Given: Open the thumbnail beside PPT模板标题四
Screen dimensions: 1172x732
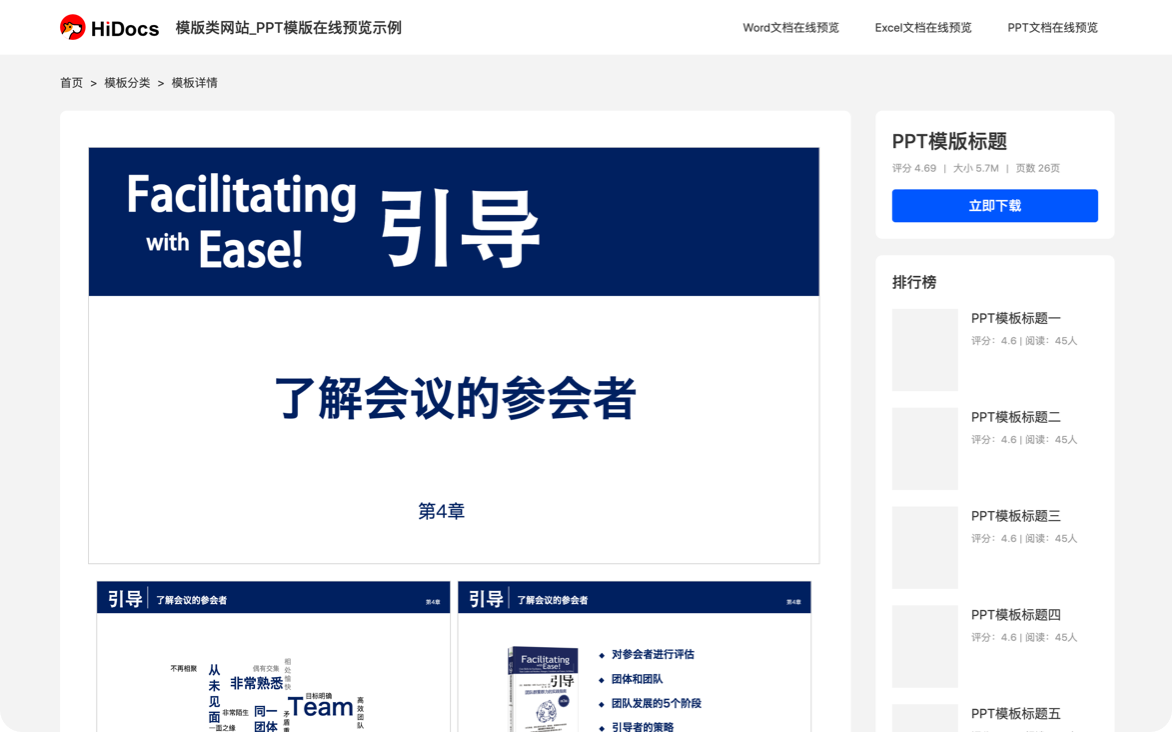Looking at the screenshot, I should pyautogui.click(x=925, y=646).
